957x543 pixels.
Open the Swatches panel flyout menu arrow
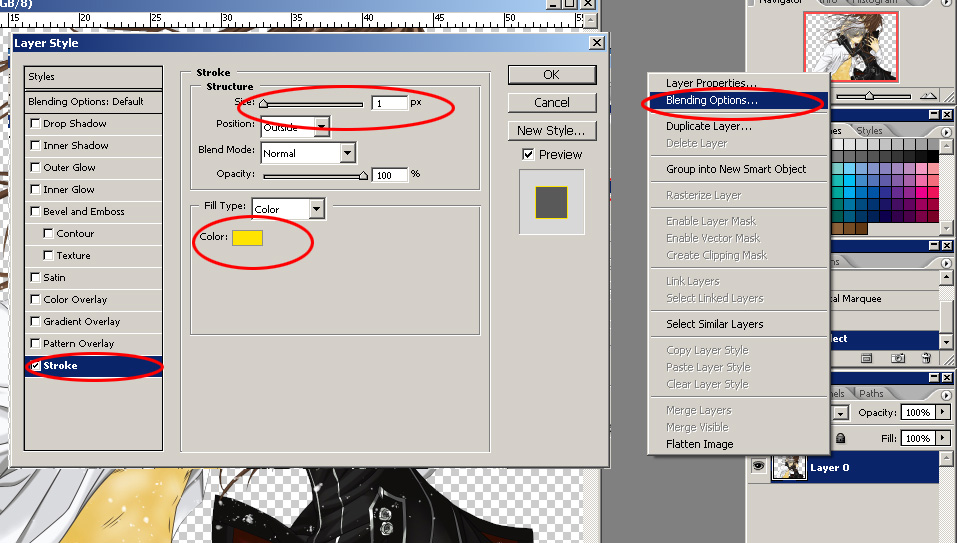coord(944,131)
